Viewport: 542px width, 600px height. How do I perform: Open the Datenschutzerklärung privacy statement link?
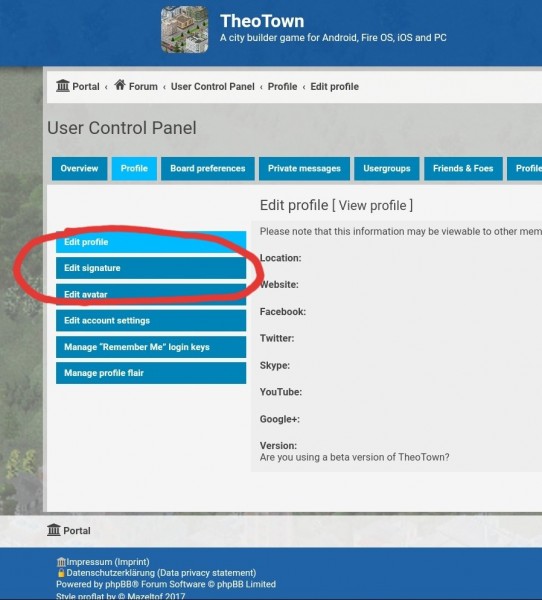pyautogui.click(x=161, y=573)
